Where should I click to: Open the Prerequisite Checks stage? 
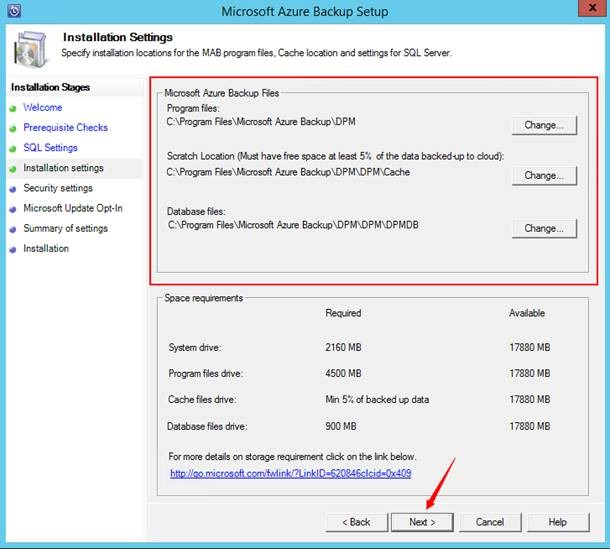(x=65, y=127)
